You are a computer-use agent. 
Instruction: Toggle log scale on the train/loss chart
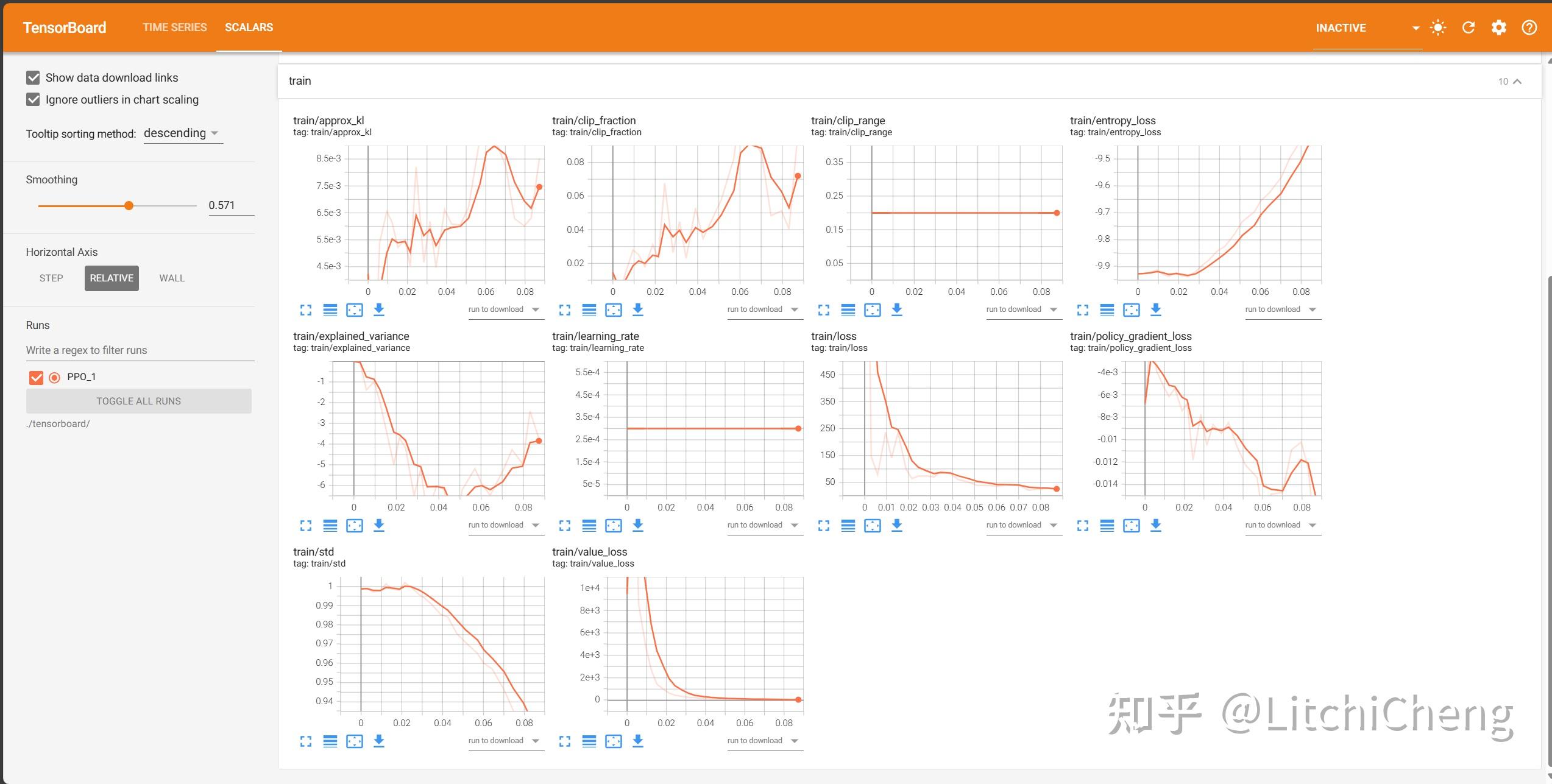tap(848, 525)
